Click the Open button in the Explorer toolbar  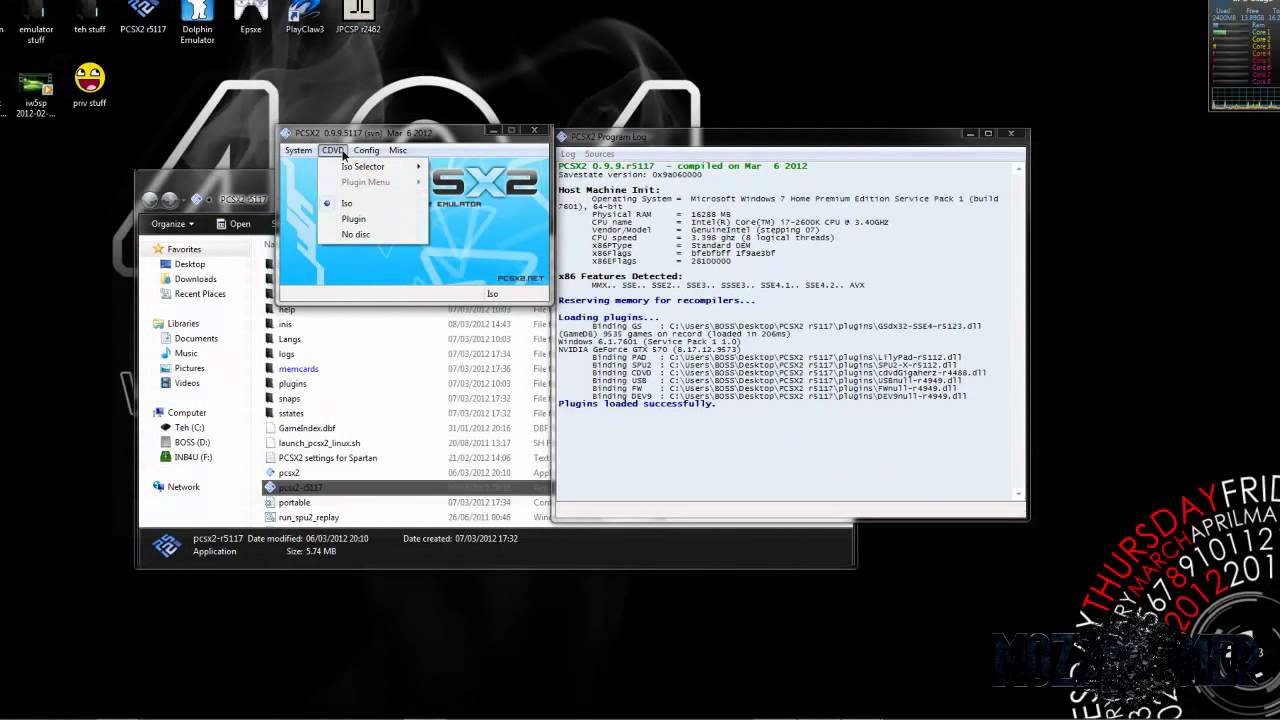[232, 224]
